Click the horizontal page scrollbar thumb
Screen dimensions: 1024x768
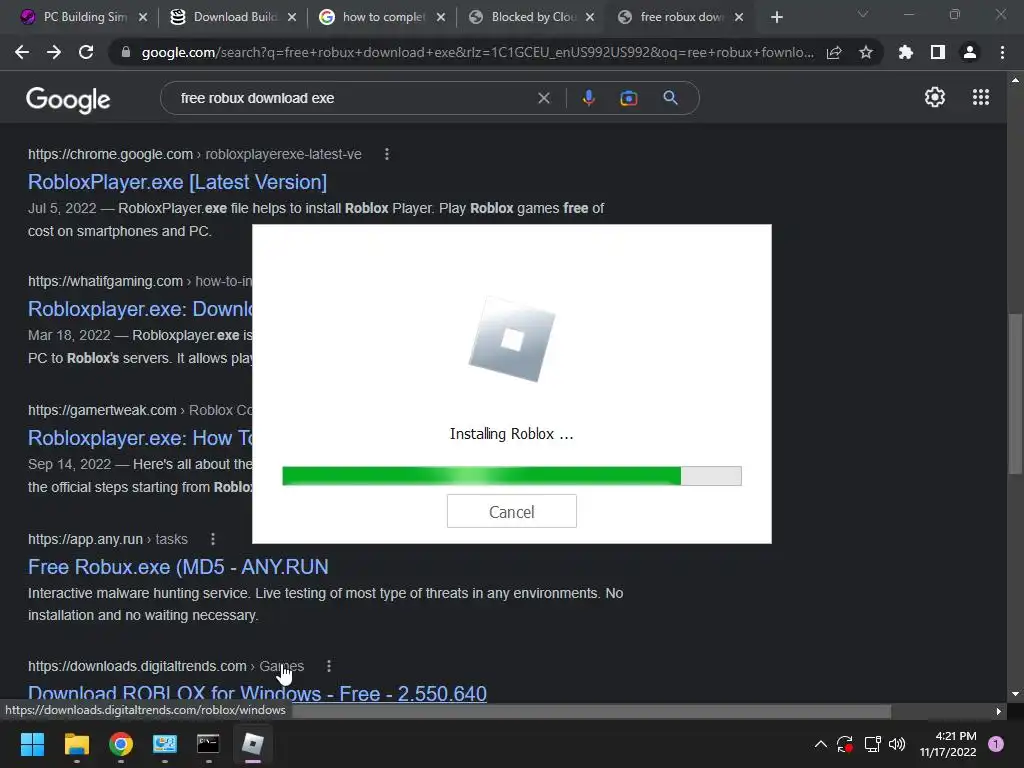pos(591,712)
